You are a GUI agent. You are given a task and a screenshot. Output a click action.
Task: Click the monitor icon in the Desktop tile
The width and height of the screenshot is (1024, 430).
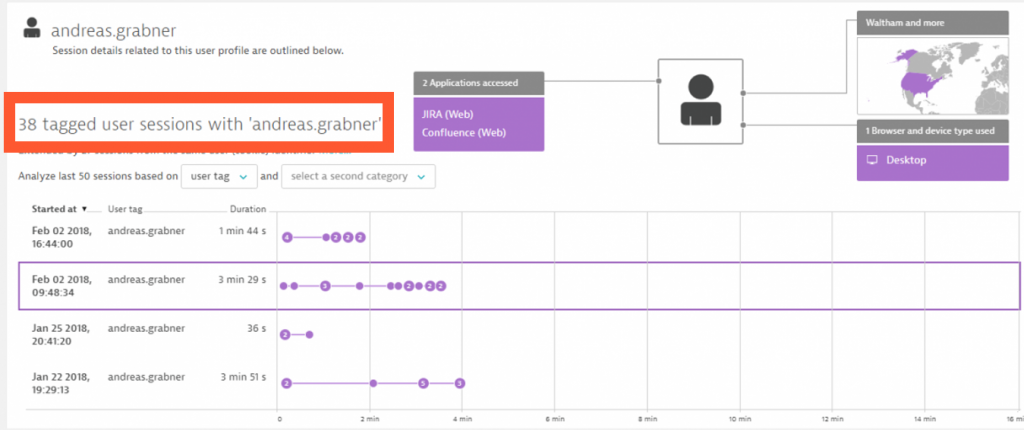(871, 160)
